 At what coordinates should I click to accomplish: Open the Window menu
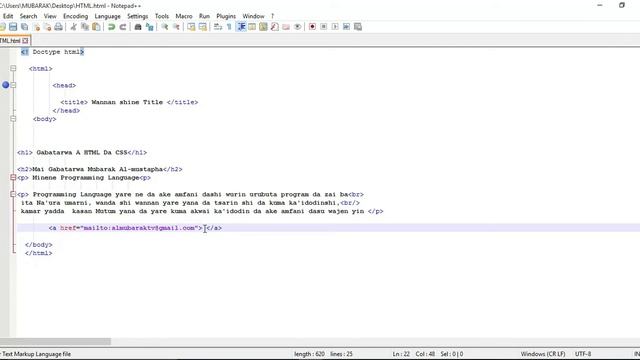pos(253,16)
